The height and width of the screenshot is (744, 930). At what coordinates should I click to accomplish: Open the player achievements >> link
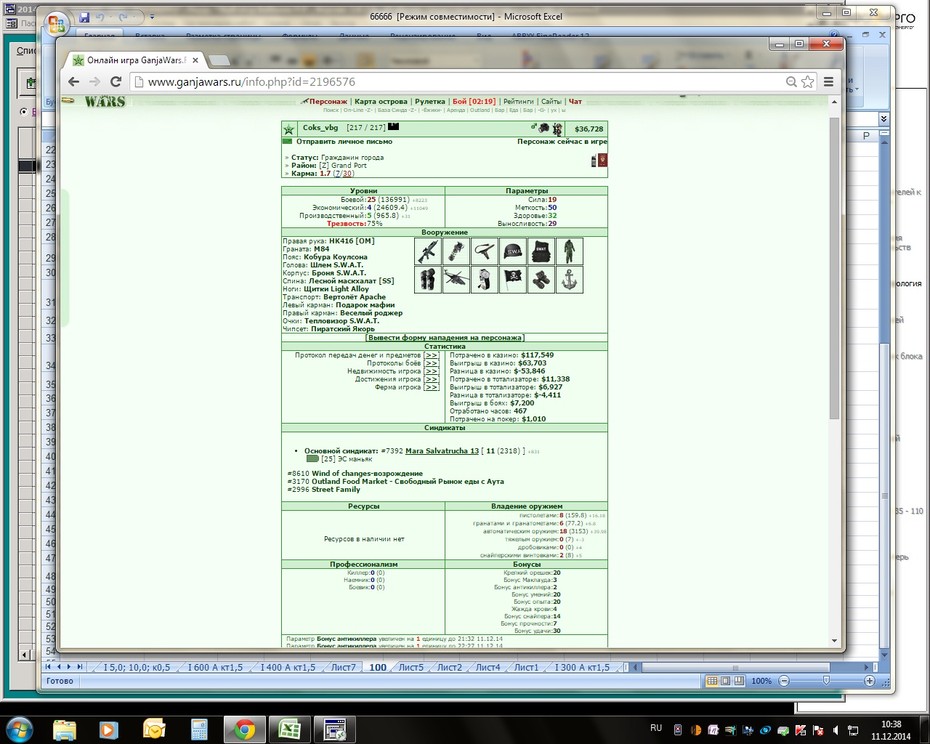pos(431,379)
